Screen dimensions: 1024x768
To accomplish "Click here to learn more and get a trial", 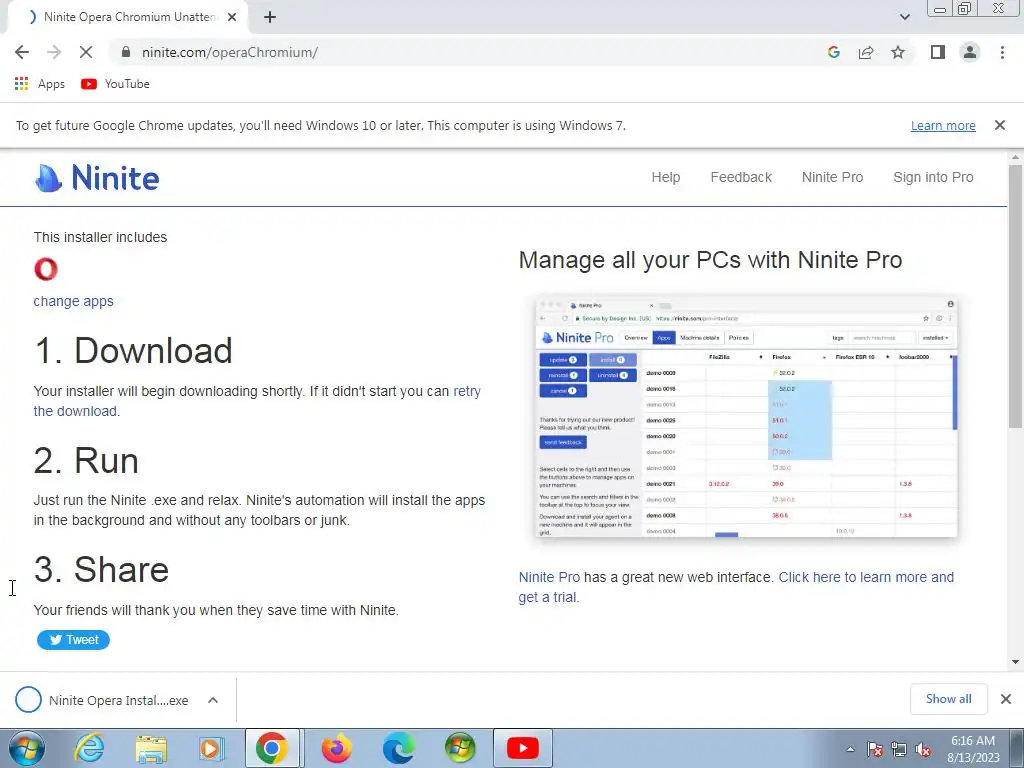I will tap(736, 587).
